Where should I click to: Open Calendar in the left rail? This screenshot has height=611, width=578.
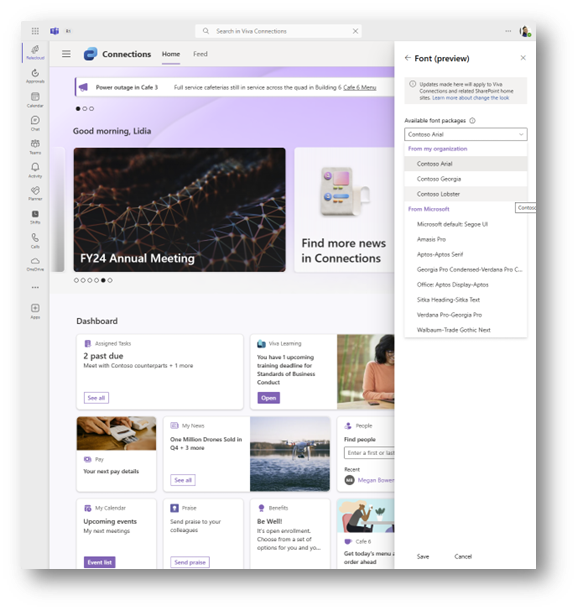(35, 100)
